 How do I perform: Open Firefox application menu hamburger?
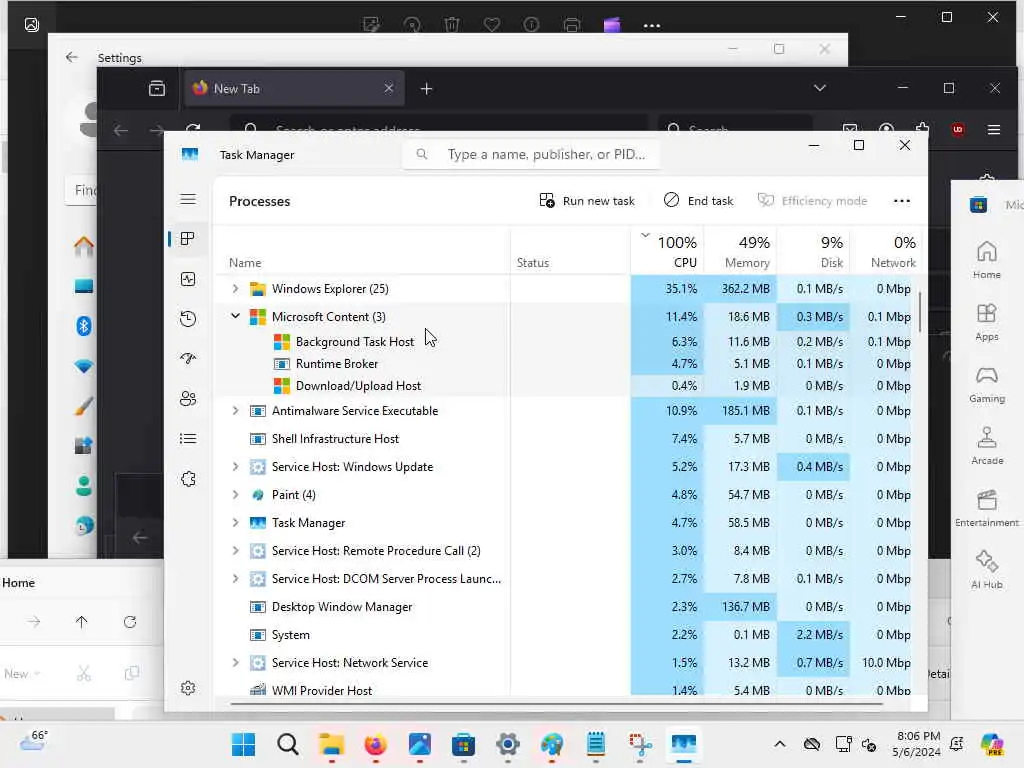point(994,129)
